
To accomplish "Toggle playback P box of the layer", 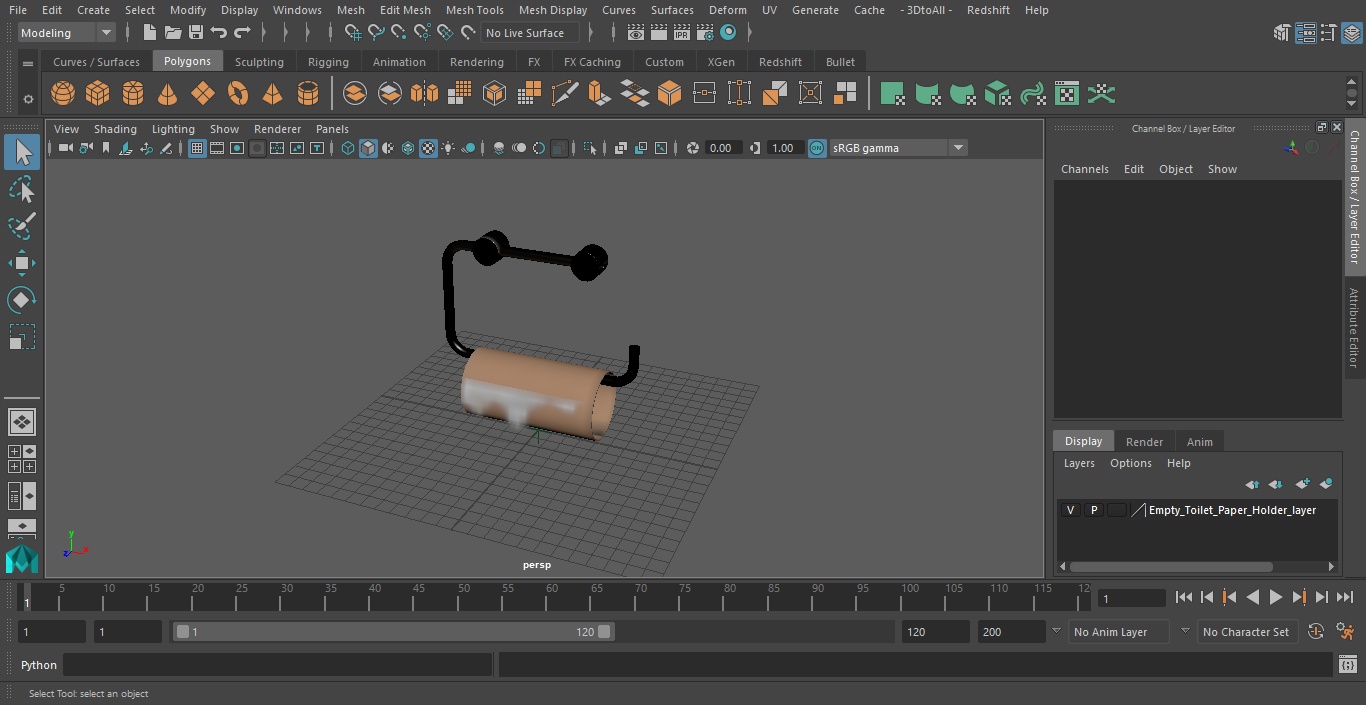I will pyautogui.click(x=1094, y=510).
